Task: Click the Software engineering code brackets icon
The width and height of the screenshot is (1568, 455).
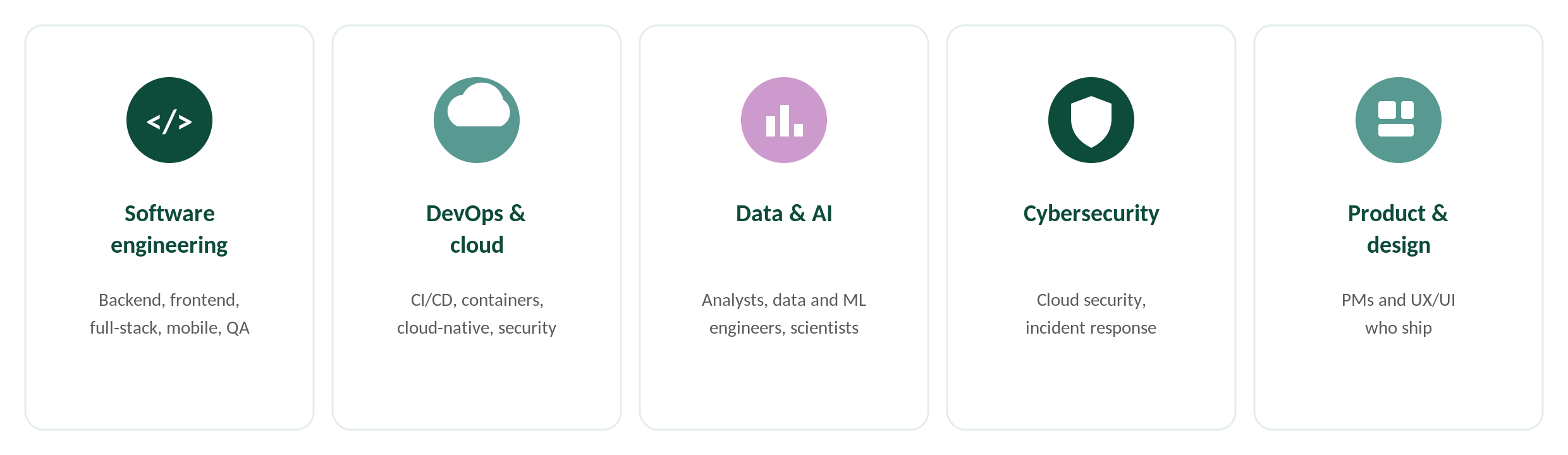Action: 169,120
